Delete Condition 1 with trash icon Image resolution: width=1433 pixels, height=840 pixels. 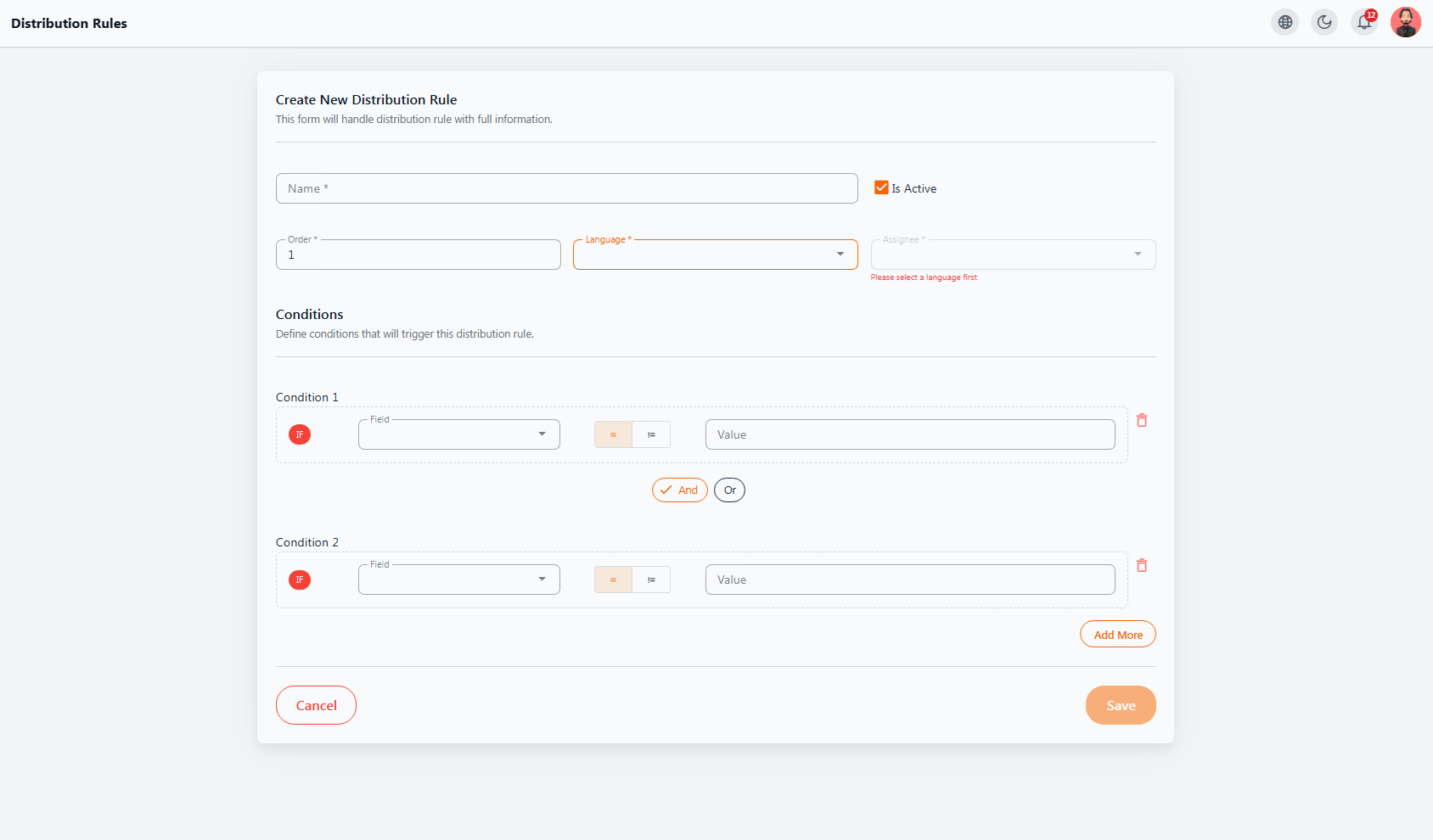tap(1142, 420)
